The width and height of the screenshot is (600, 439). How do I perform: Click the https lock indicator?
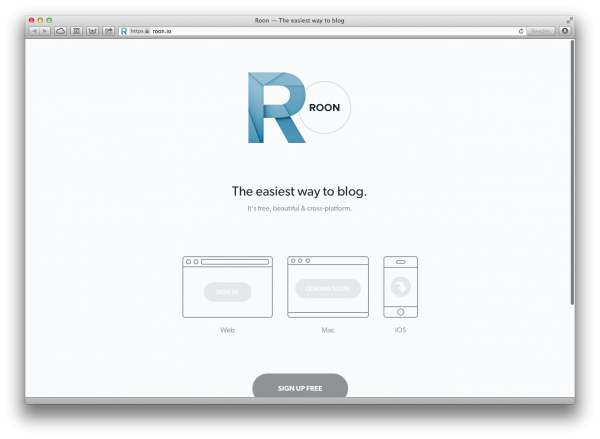coord(139,31)
